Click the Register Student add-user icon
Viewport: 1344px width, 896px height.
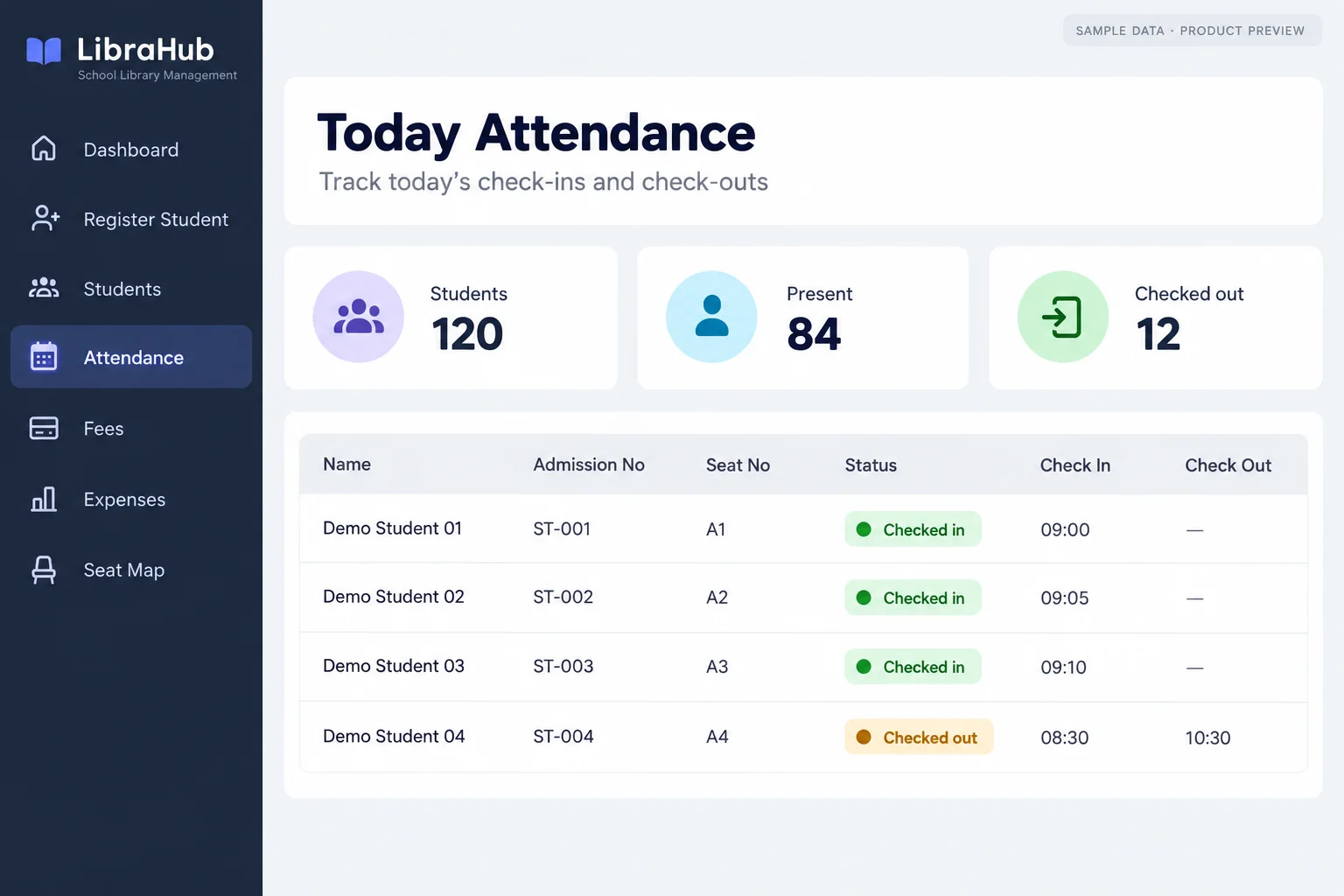[45, 218]
